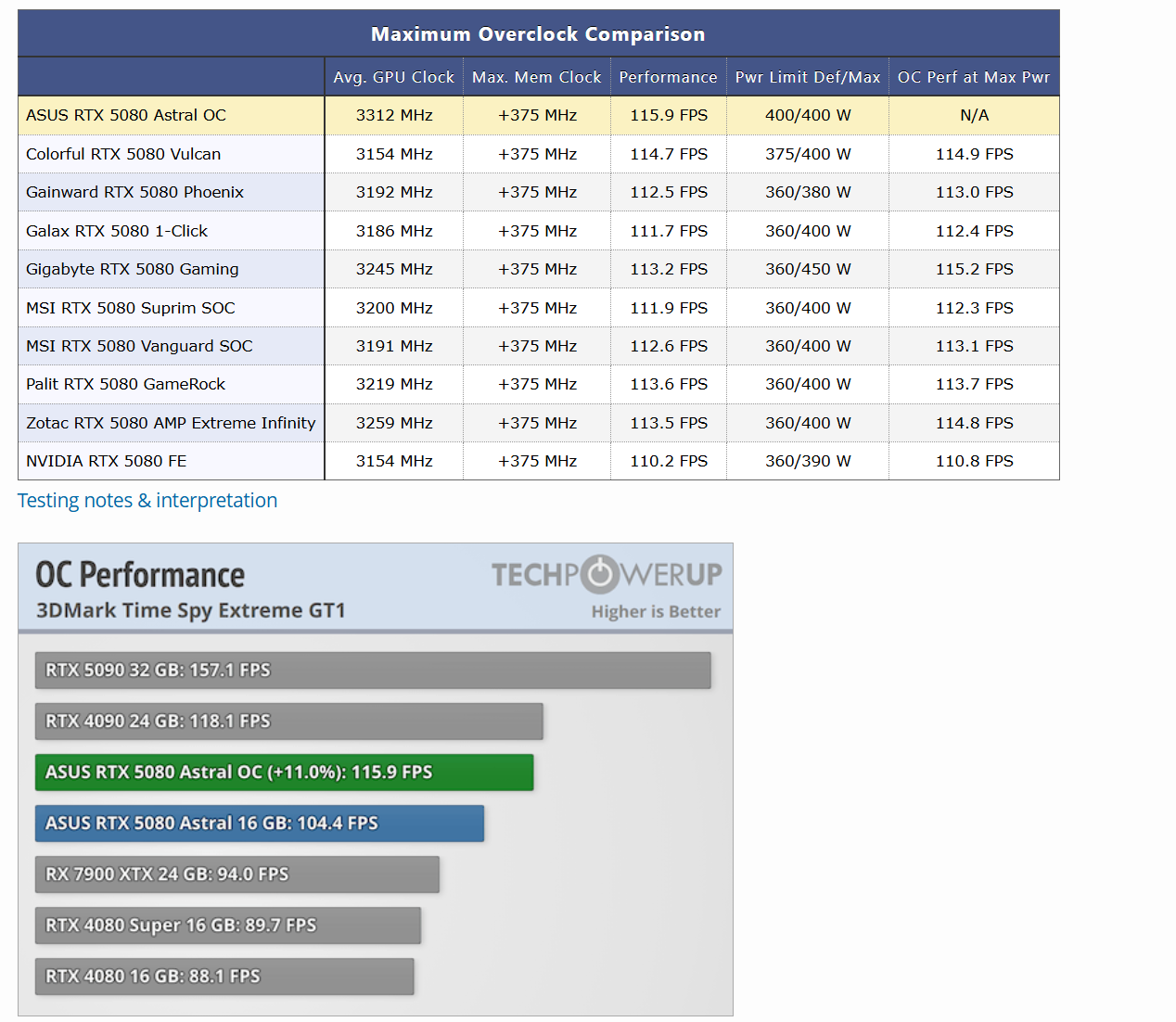Click the OC Performance chart title

[140, 575]
